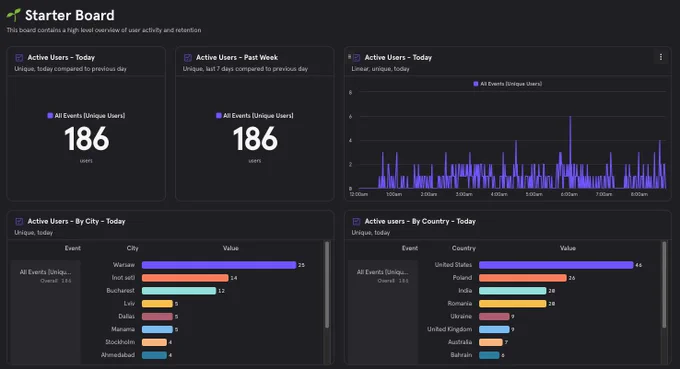680x369 pixels.
Task: Click report icon of Active users - By Country card
Action: [356, 222]
